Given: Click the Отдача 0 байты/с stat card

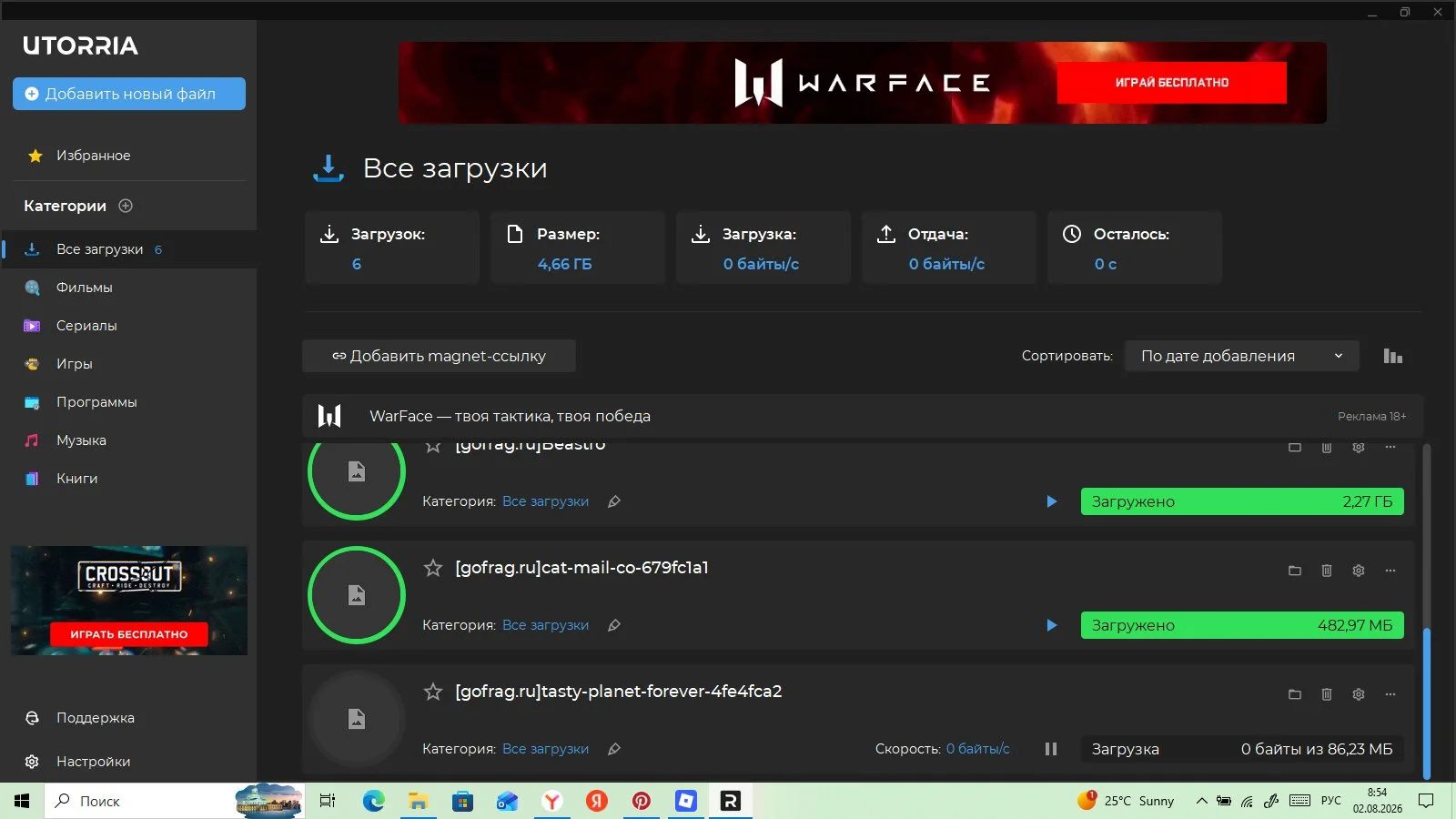Looking at the screenshot, I should coord(949,248).
